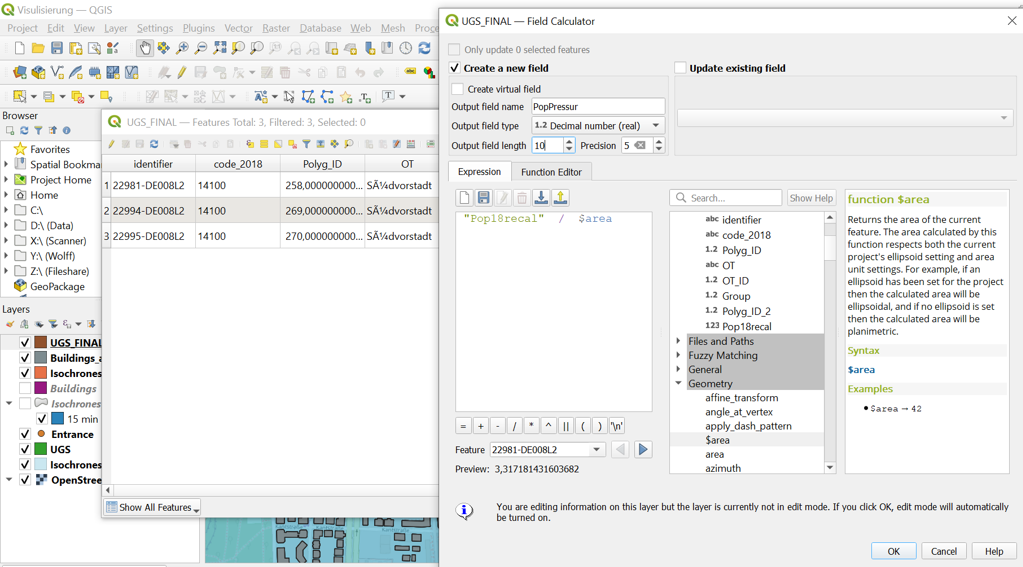Go to next feature preview arrow
1023x567 pixels.
643,450
